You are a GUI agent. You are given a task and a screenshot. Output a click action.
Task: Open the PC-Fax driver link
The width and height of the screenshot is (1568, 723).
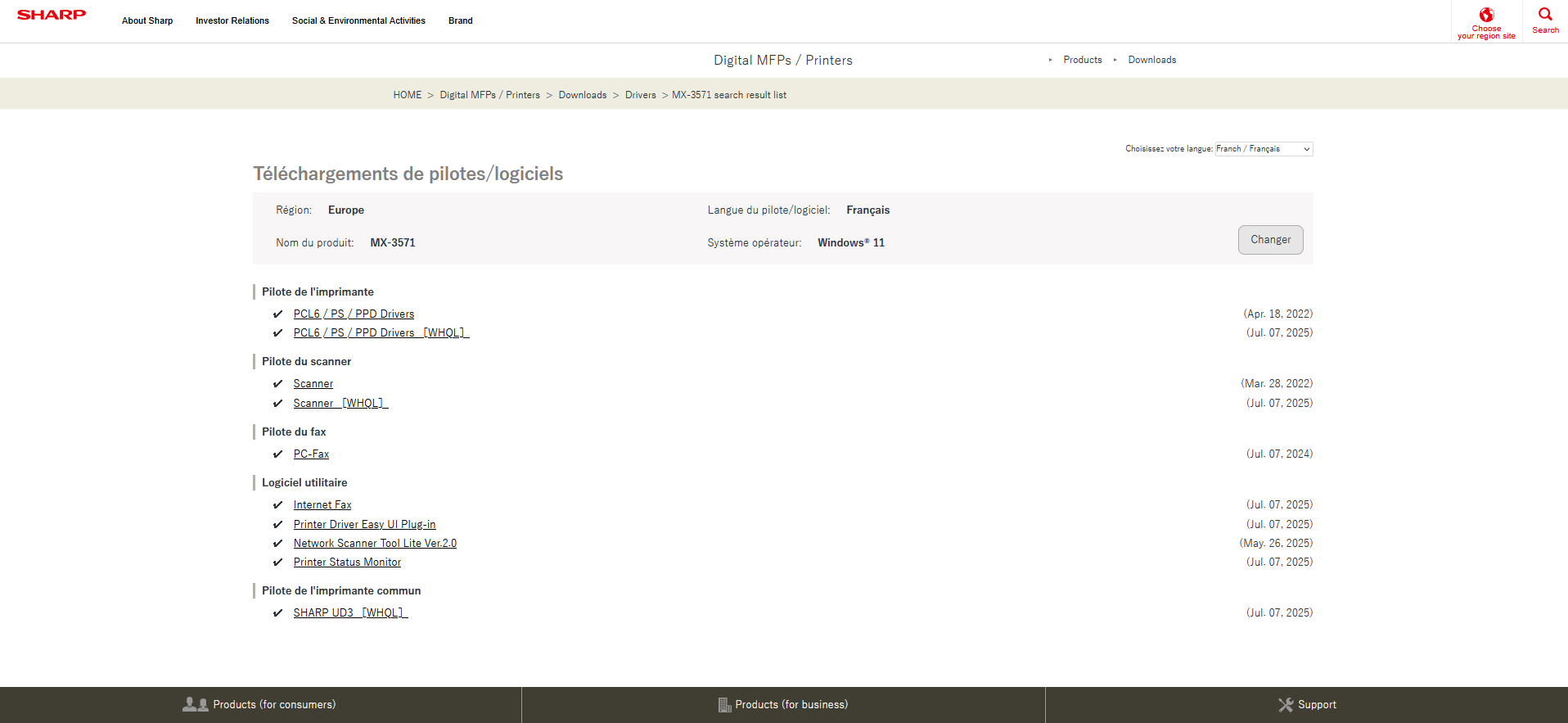(311, 454)
